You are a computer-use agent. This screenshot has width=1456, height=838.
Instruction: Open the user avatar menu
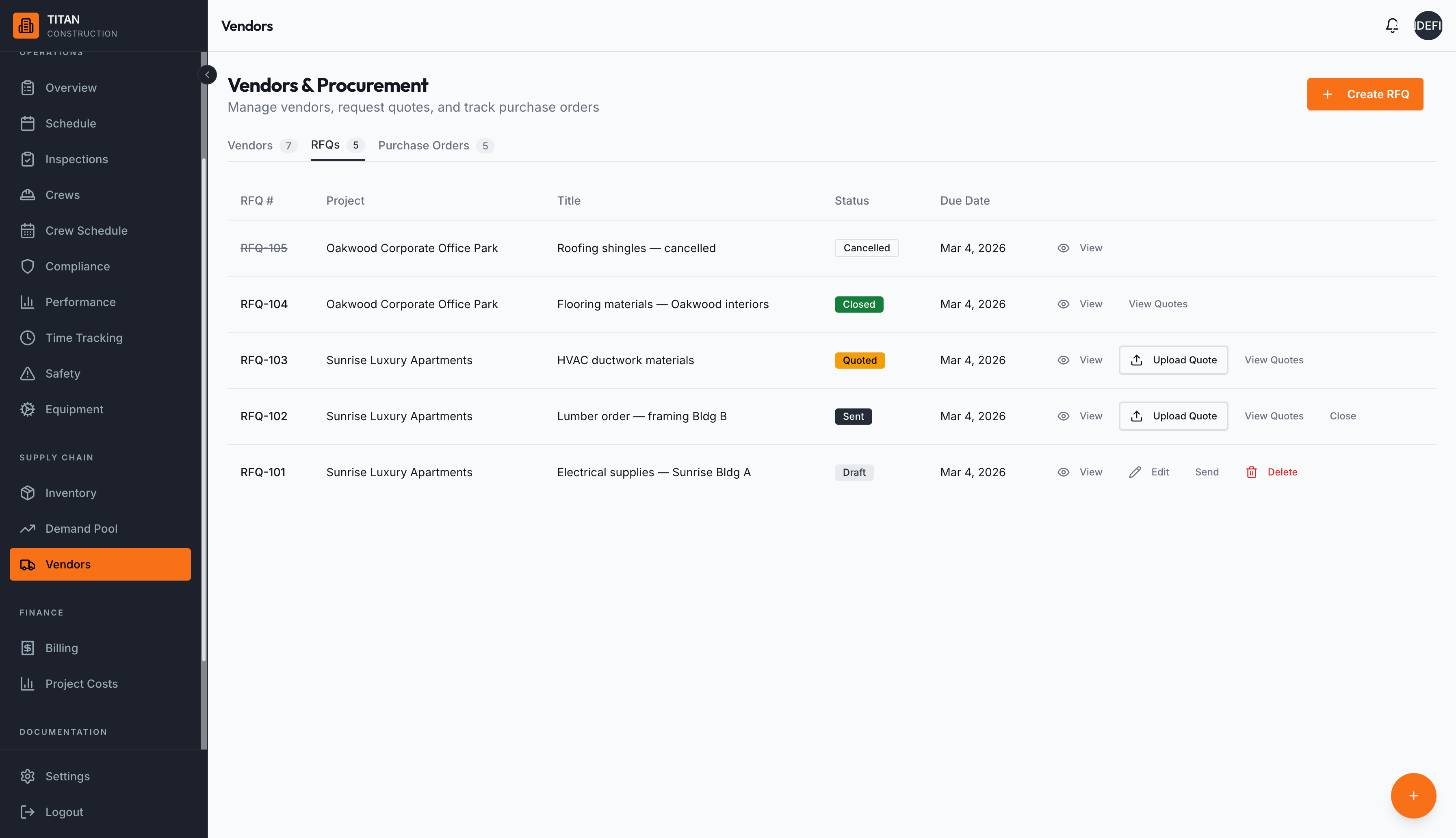[1427, 26]
